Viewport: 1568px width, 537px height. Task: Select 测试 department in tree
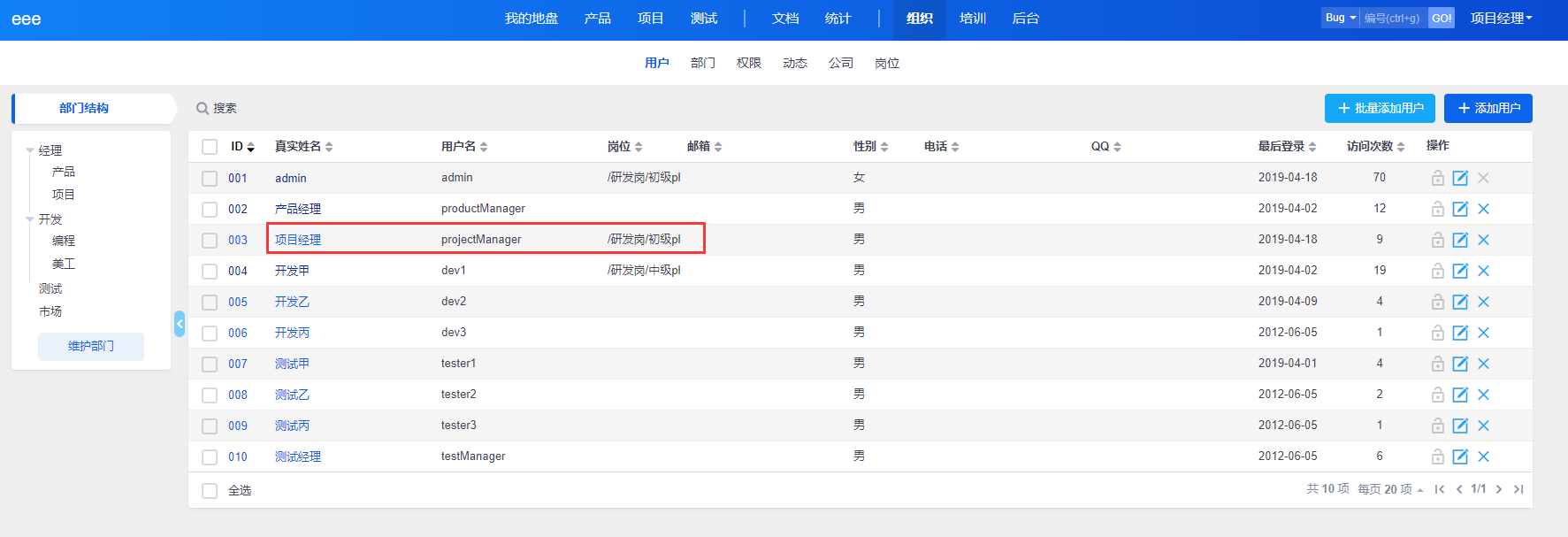[x=50, y=288]
